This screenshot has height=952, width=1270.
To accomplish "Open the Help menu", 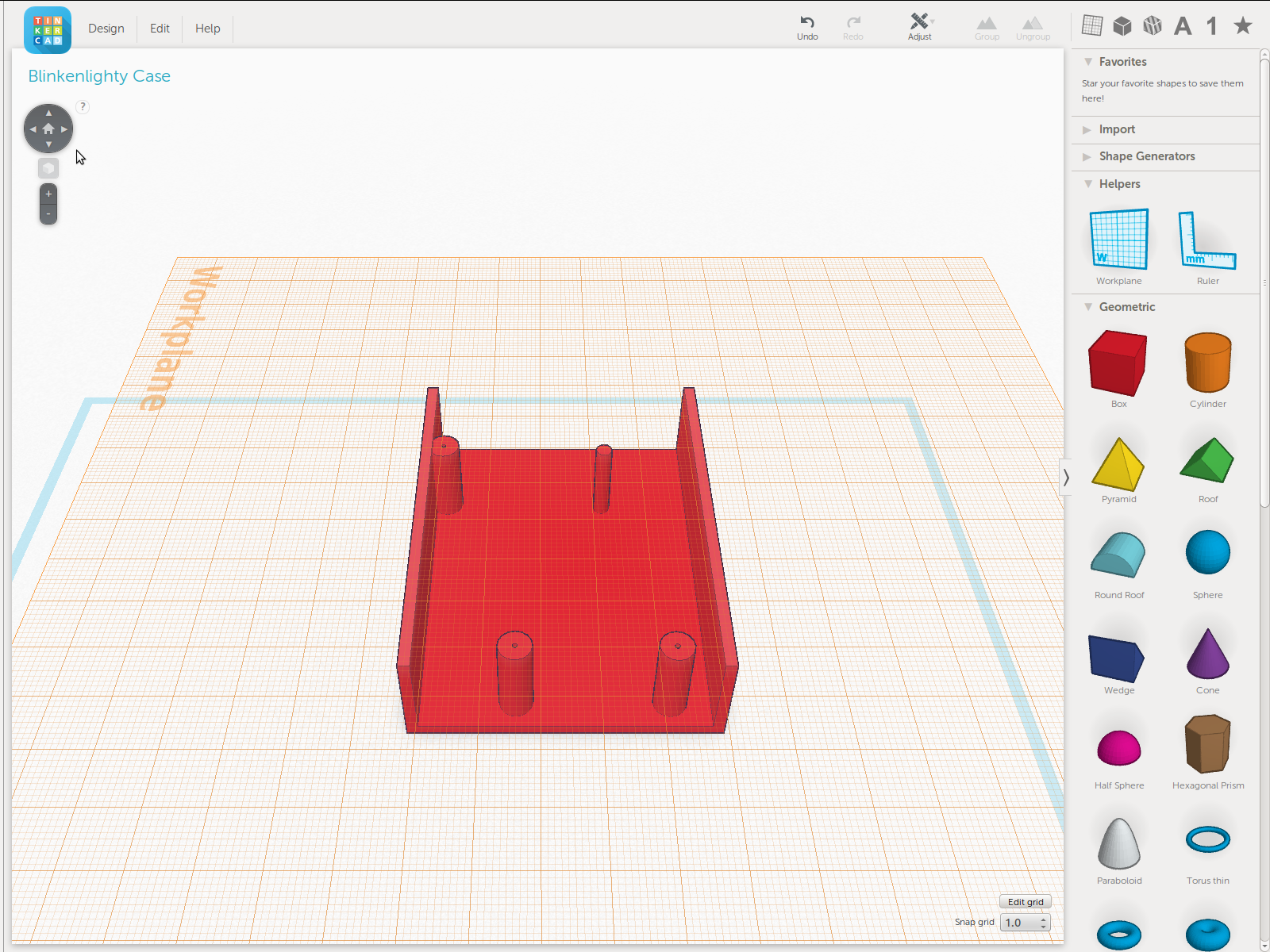I will pos(208,29).
